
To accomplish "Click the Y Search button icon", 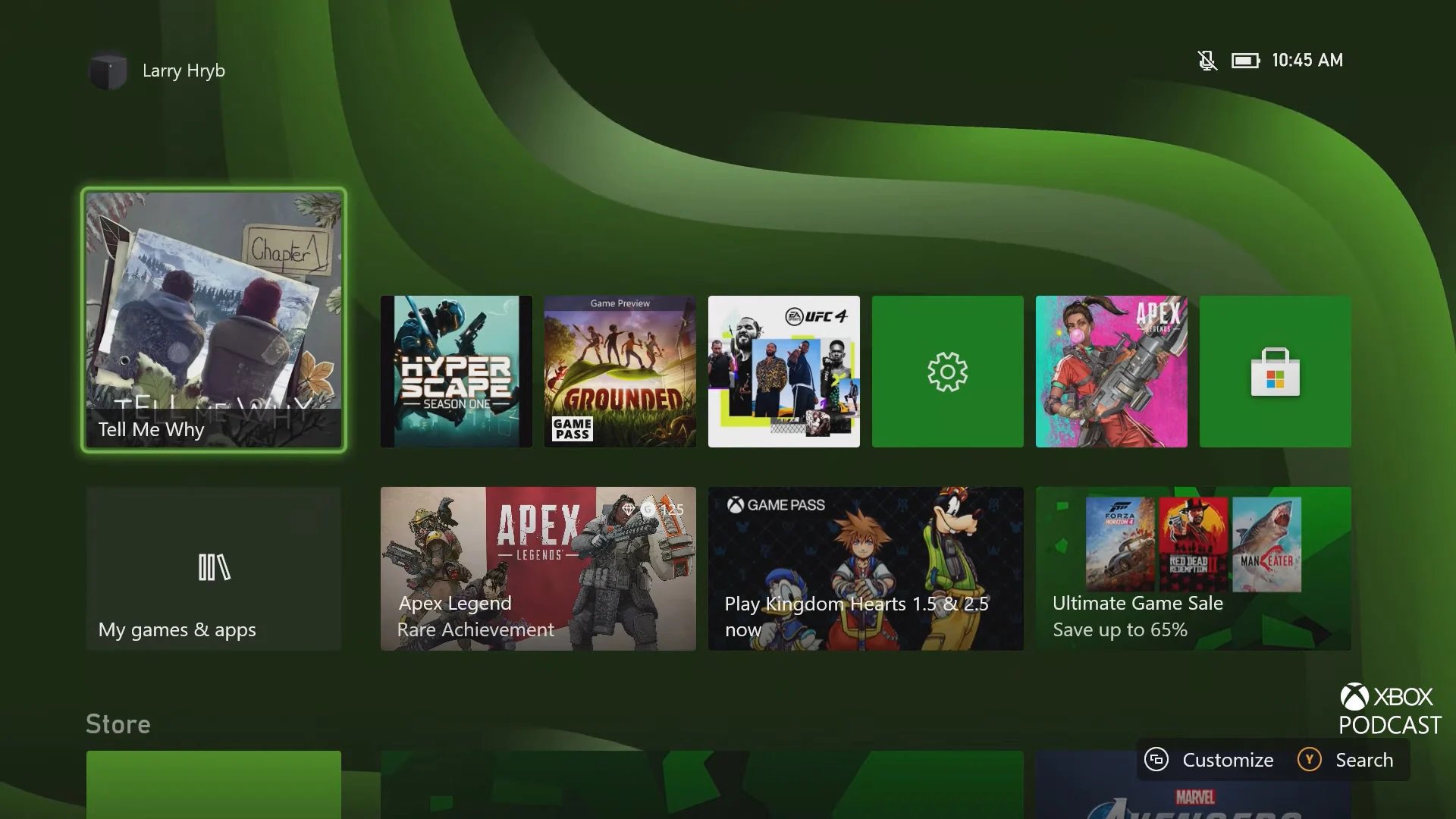I will pos(1310,759).
